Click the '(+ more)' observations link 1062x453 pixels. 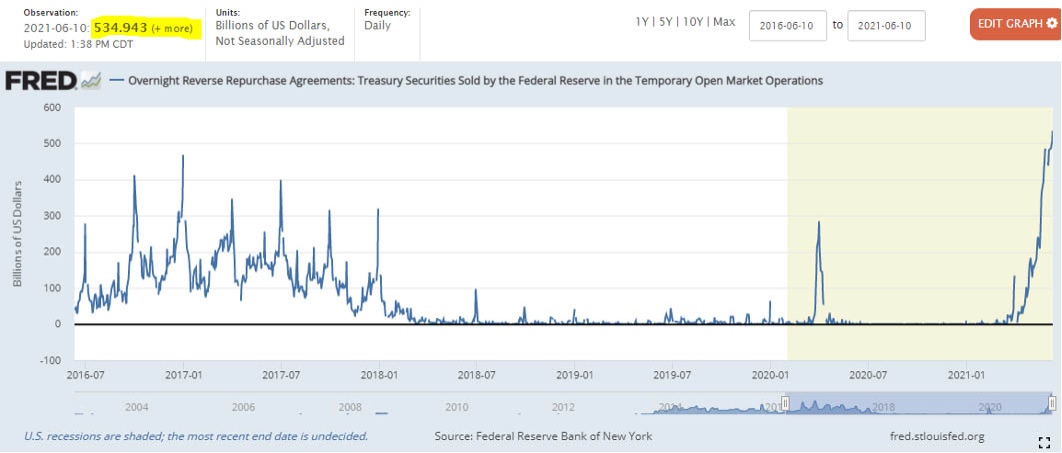172,28
